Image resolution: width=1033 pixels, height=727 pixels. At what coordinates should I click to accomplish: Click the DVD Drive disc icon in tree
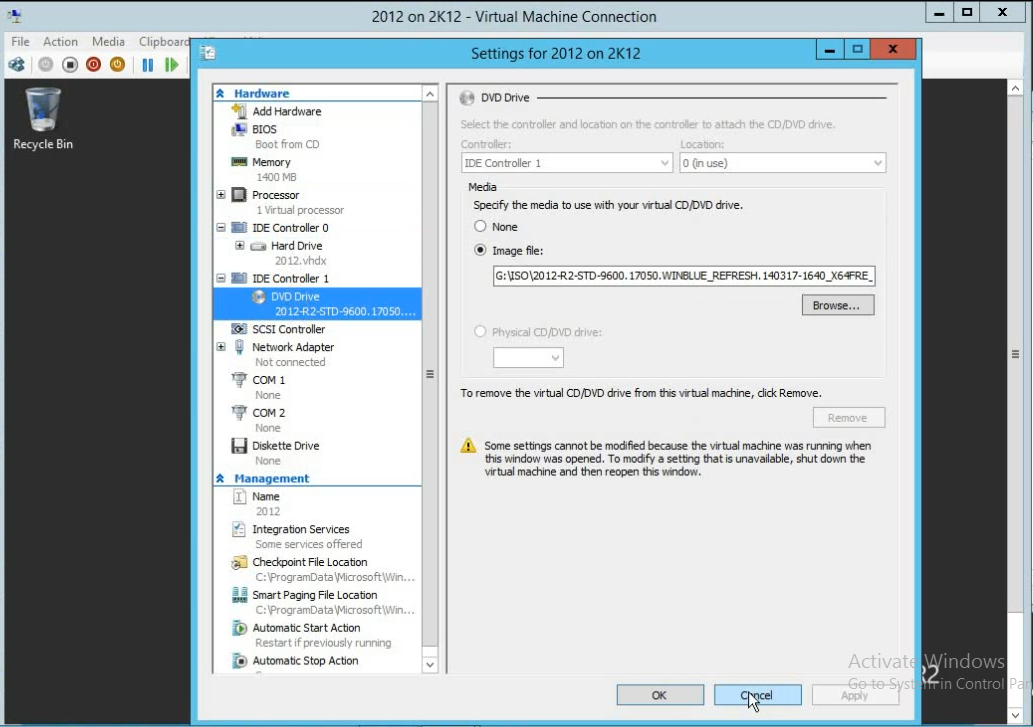click(x=259, y=296)
